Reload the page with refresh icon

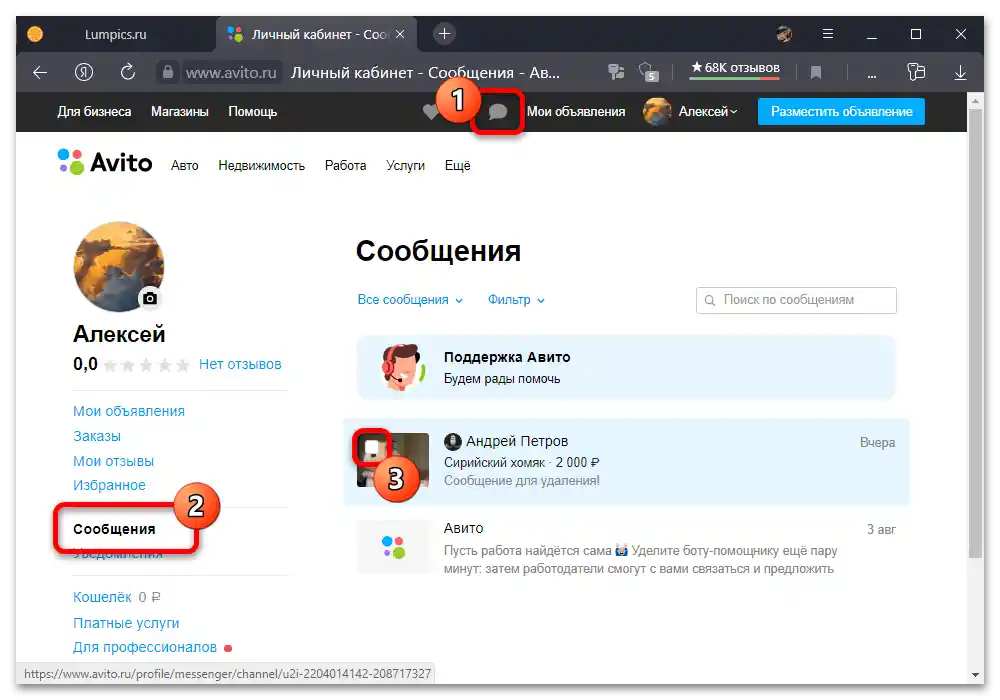click(x=128, y=72)
